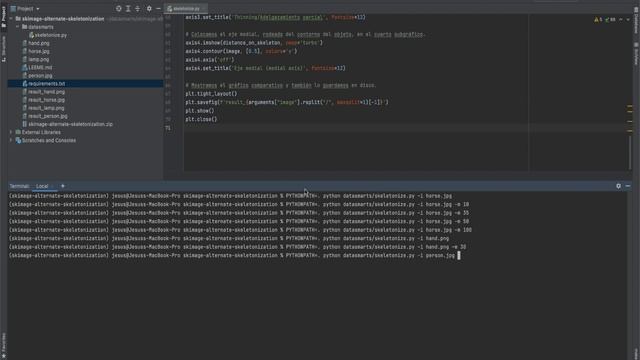Click the axis4.axis('off') code line
This screenshot has width=640, height=360.
point(210,60)
